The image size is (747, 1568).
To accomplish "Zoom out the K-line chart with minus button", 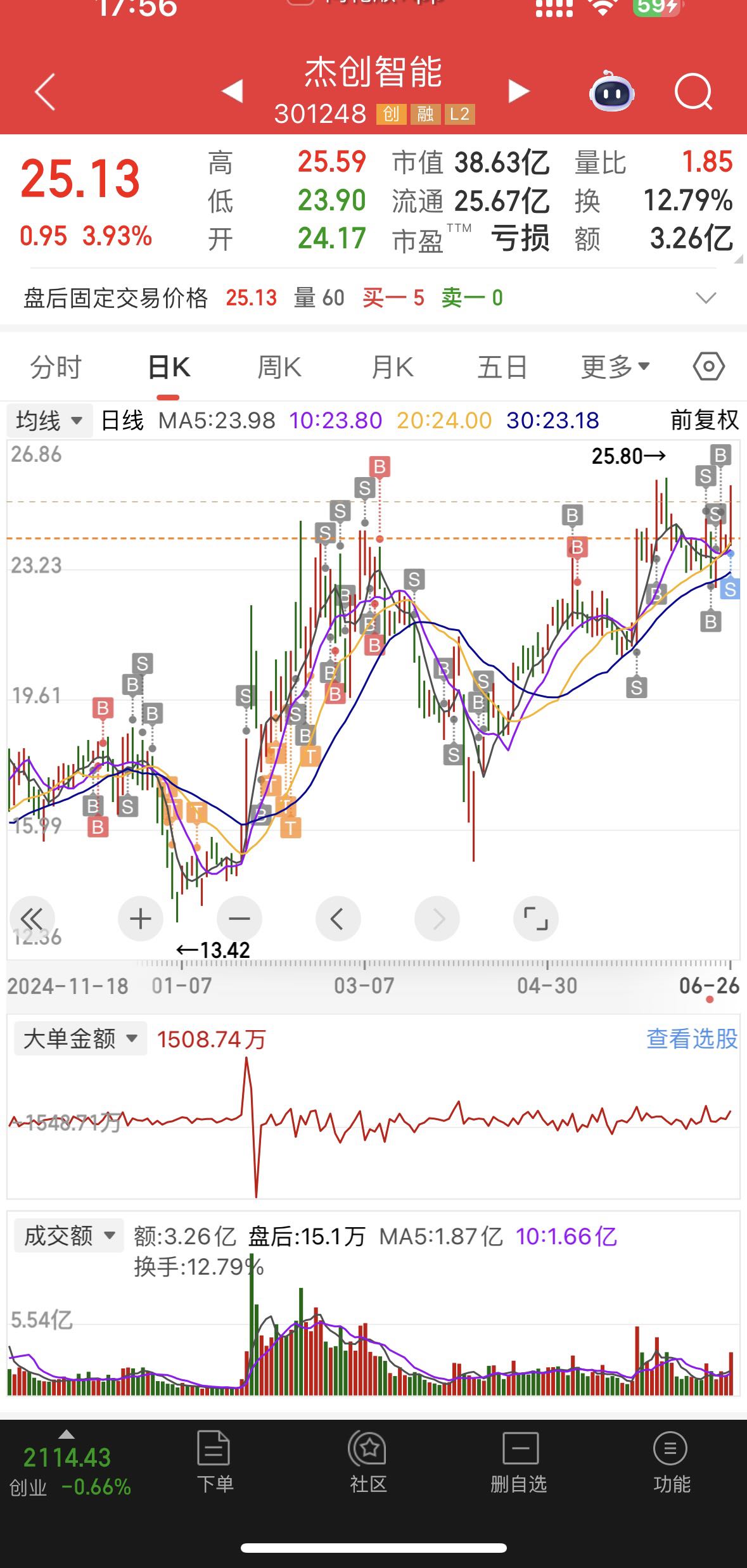I will (239, 918).
